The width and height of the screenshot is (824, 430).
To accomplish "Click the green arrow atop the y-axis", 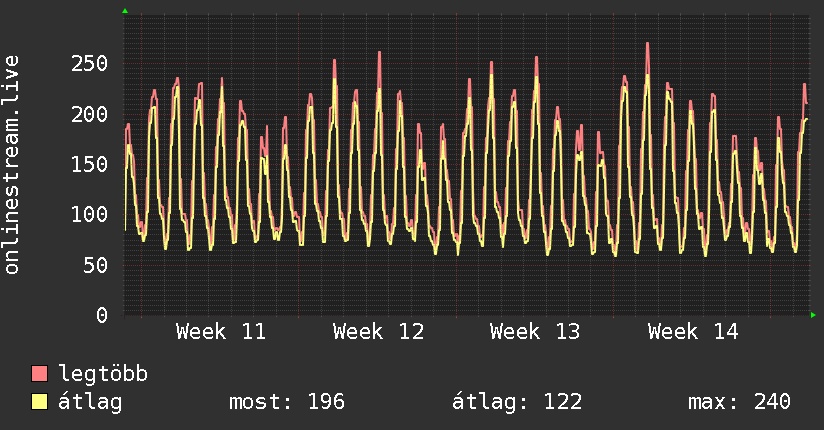I will point(125,11).
